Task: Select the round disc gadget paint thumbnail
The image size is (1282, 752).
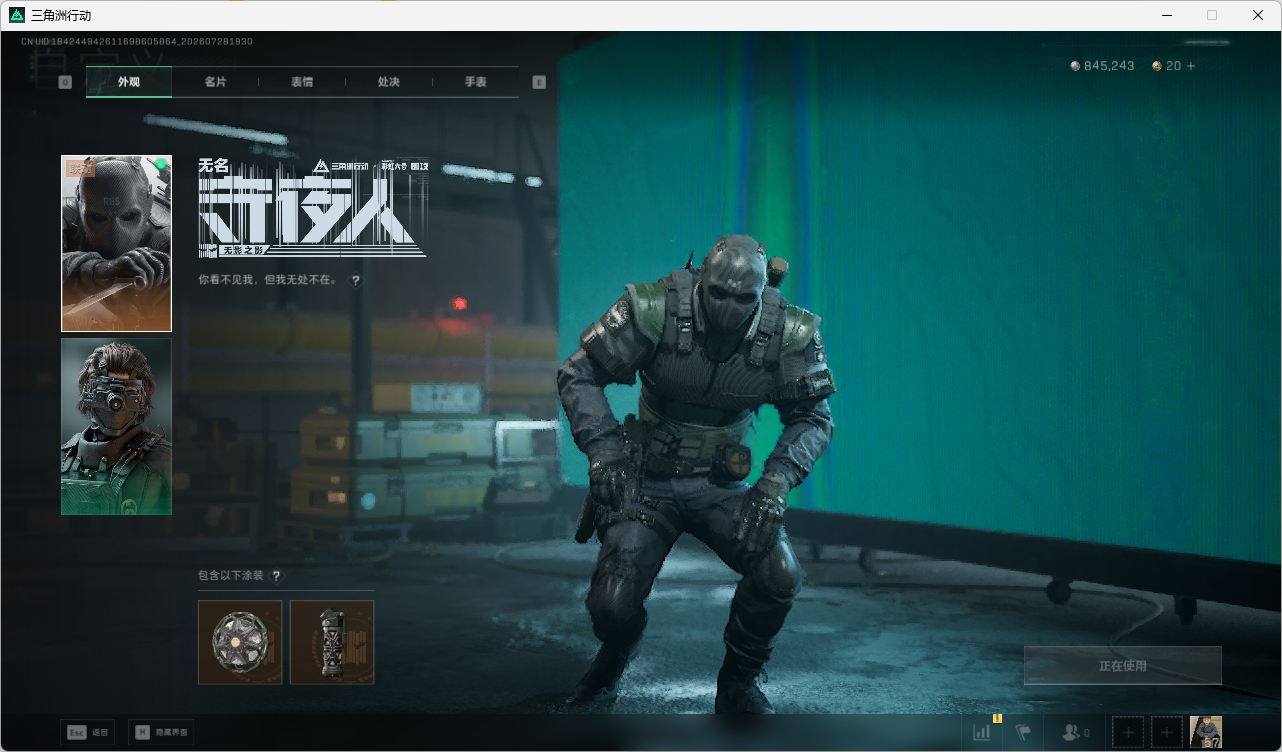Action: pos(240,642)
